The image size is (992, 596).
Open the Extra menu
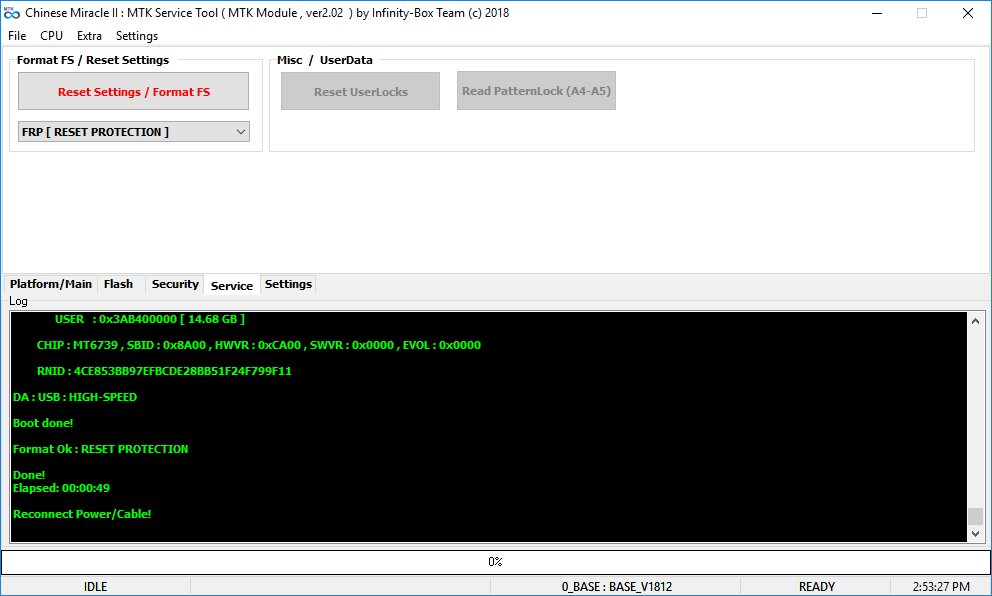coord(89,36)
